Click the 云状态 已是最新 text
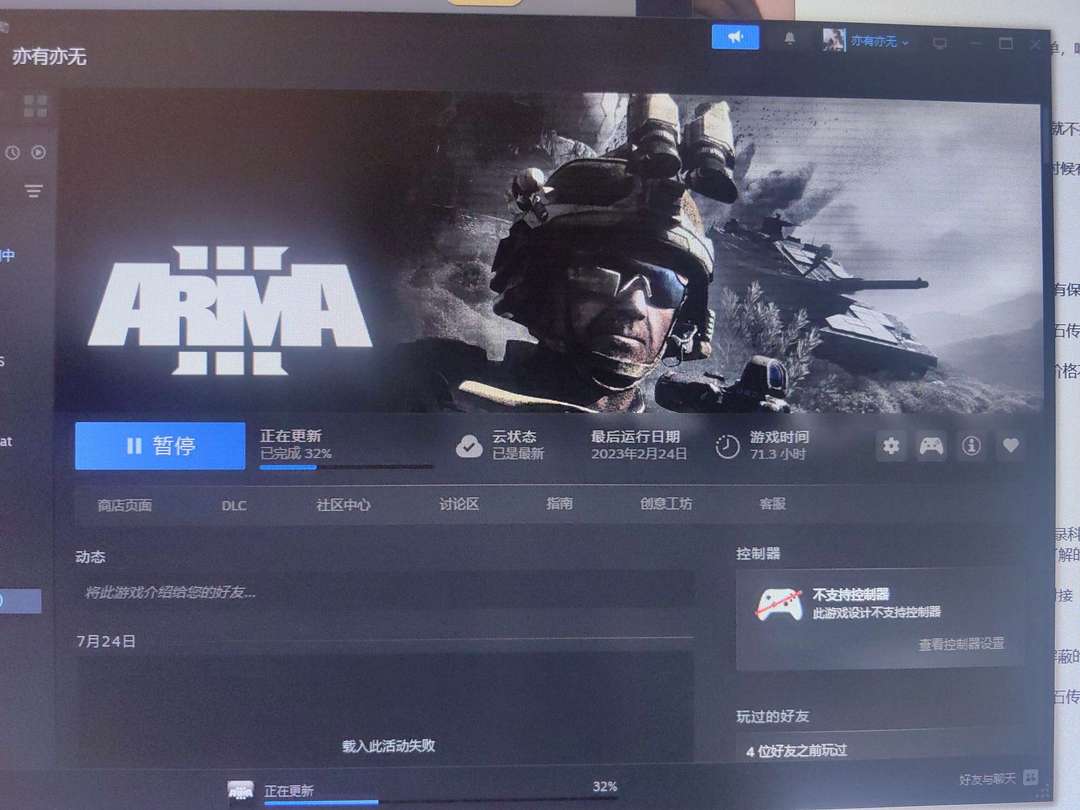This screenshot has width=1080, height=810. coord(517,445)
